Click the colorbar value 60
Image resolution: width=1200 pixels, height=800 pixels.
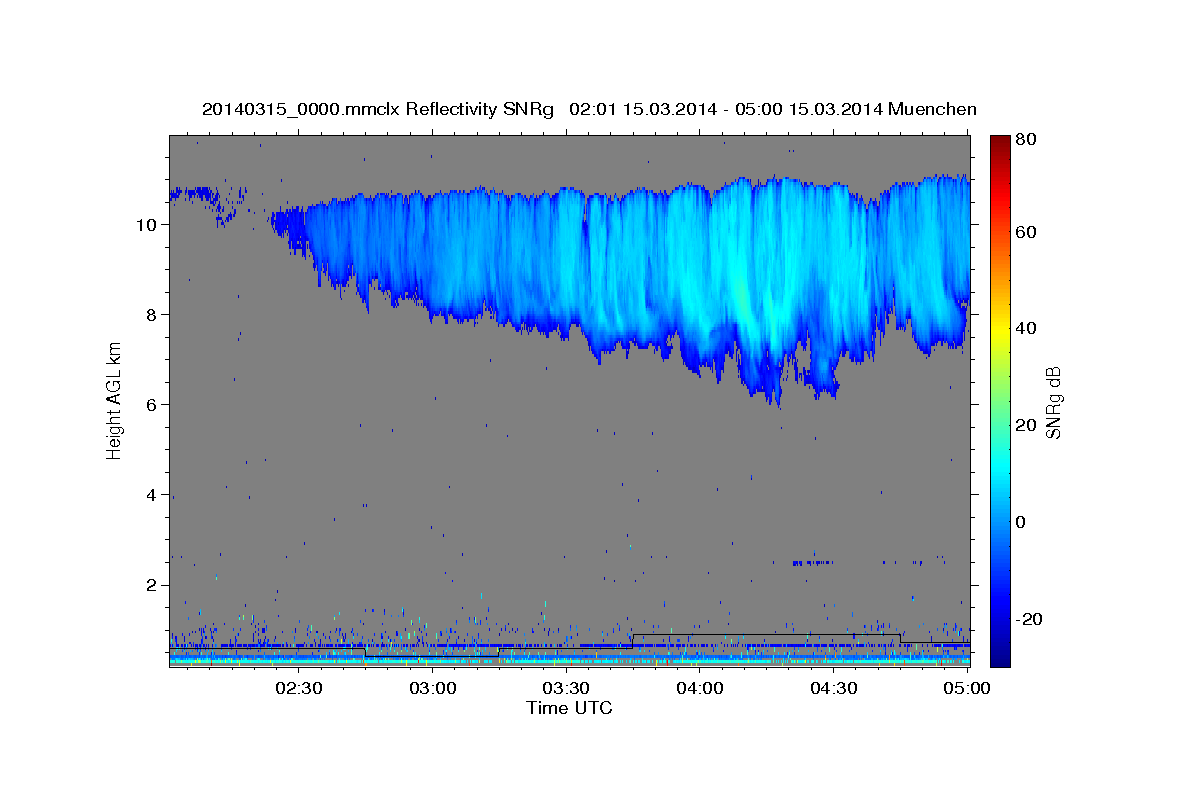[1026, 232]
